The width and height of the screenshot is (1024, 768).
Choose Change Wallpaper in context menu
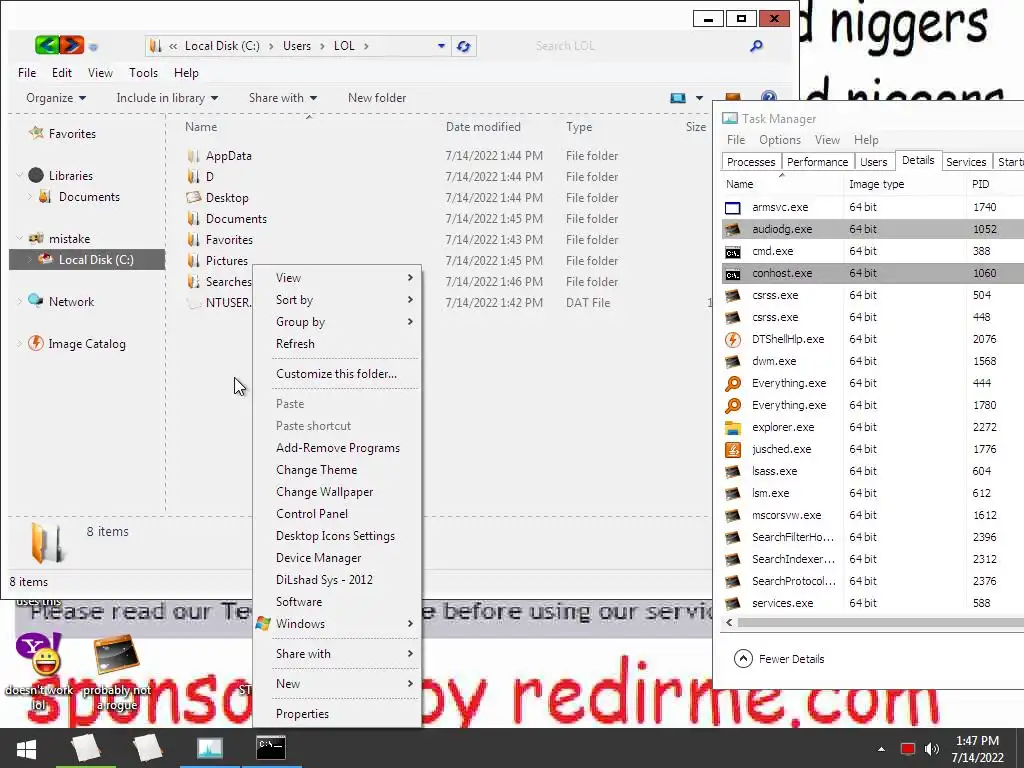point(337,492)
